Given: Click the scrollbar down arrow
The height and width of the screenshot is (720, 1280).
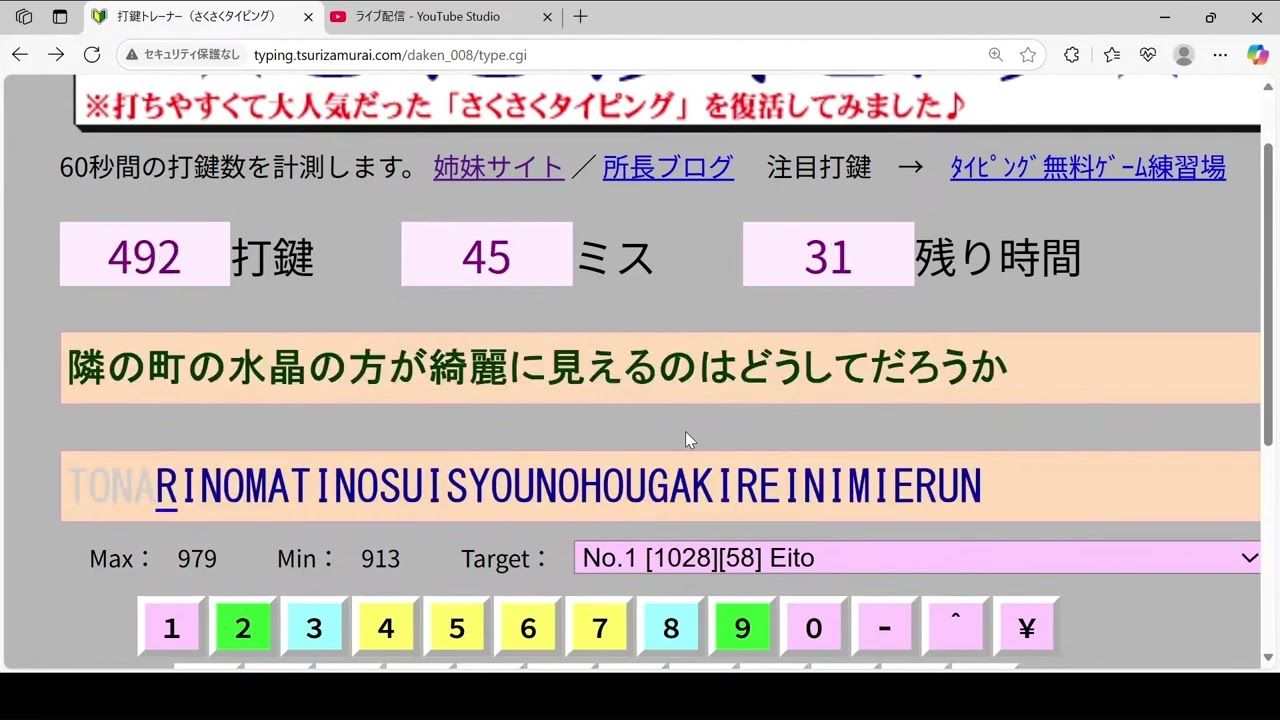Looking at the screenshot, I should 1269,657.
